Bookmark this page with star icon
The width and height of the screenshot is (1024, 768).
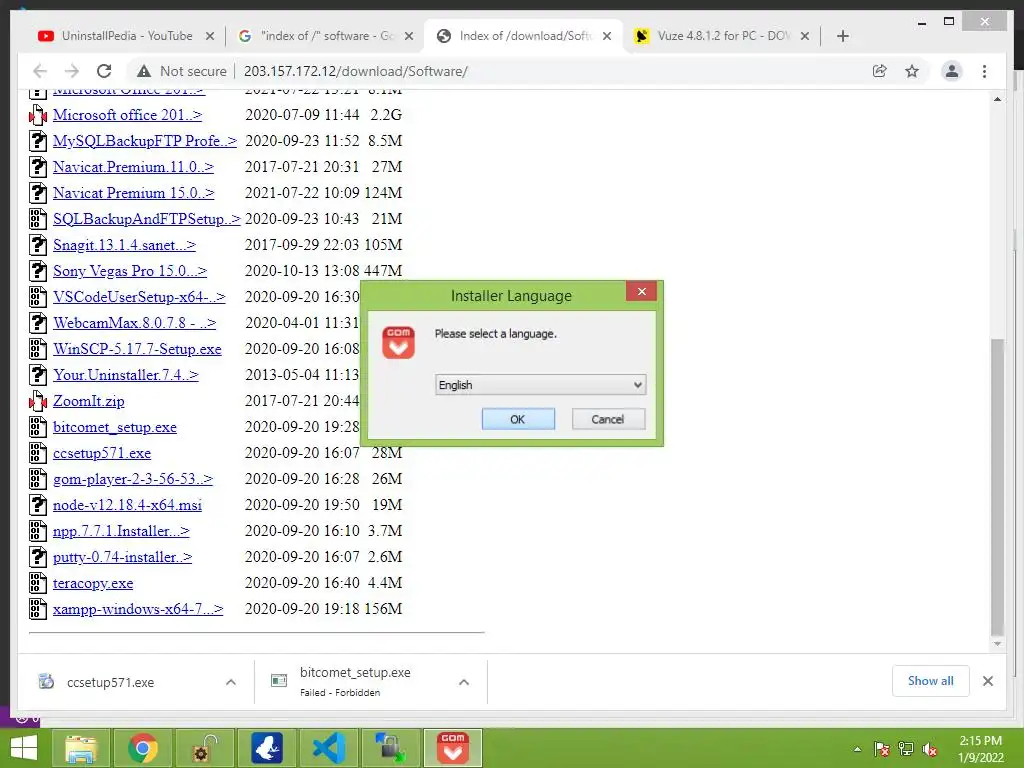tap(912, 71)
